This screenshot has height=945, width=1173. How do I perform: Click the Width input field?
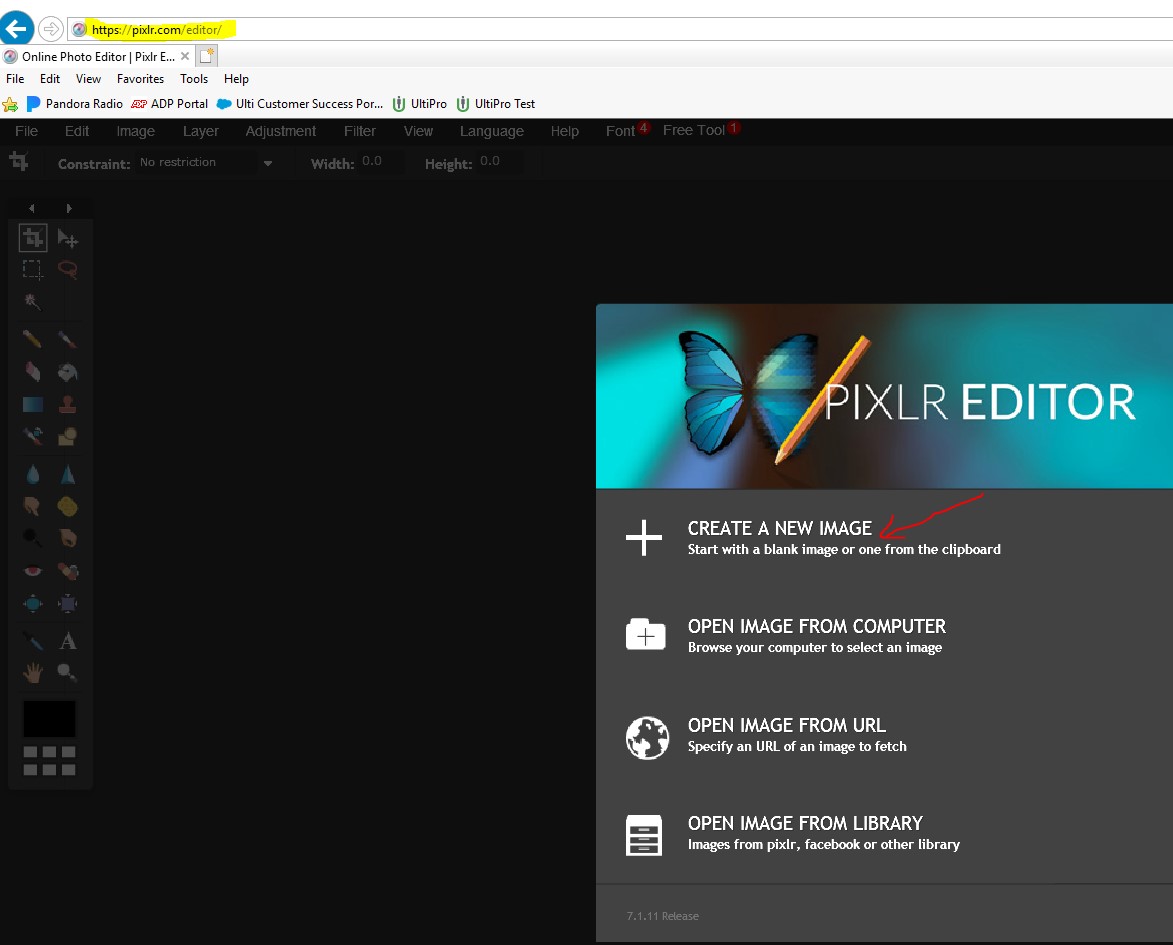pyautogui.click(x=380, y=162)
